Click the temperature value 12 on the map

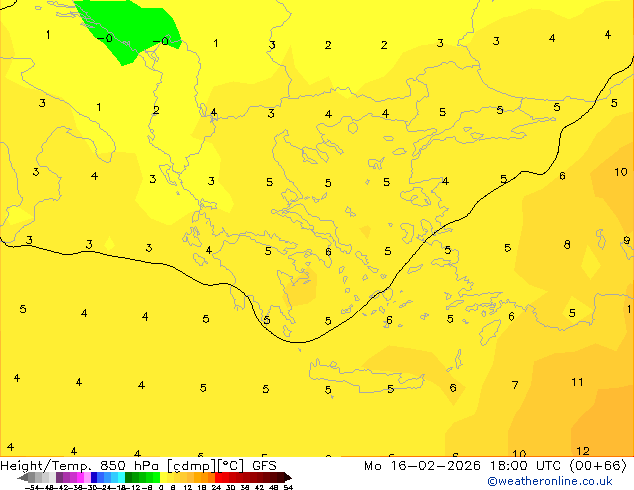point(583,451)
